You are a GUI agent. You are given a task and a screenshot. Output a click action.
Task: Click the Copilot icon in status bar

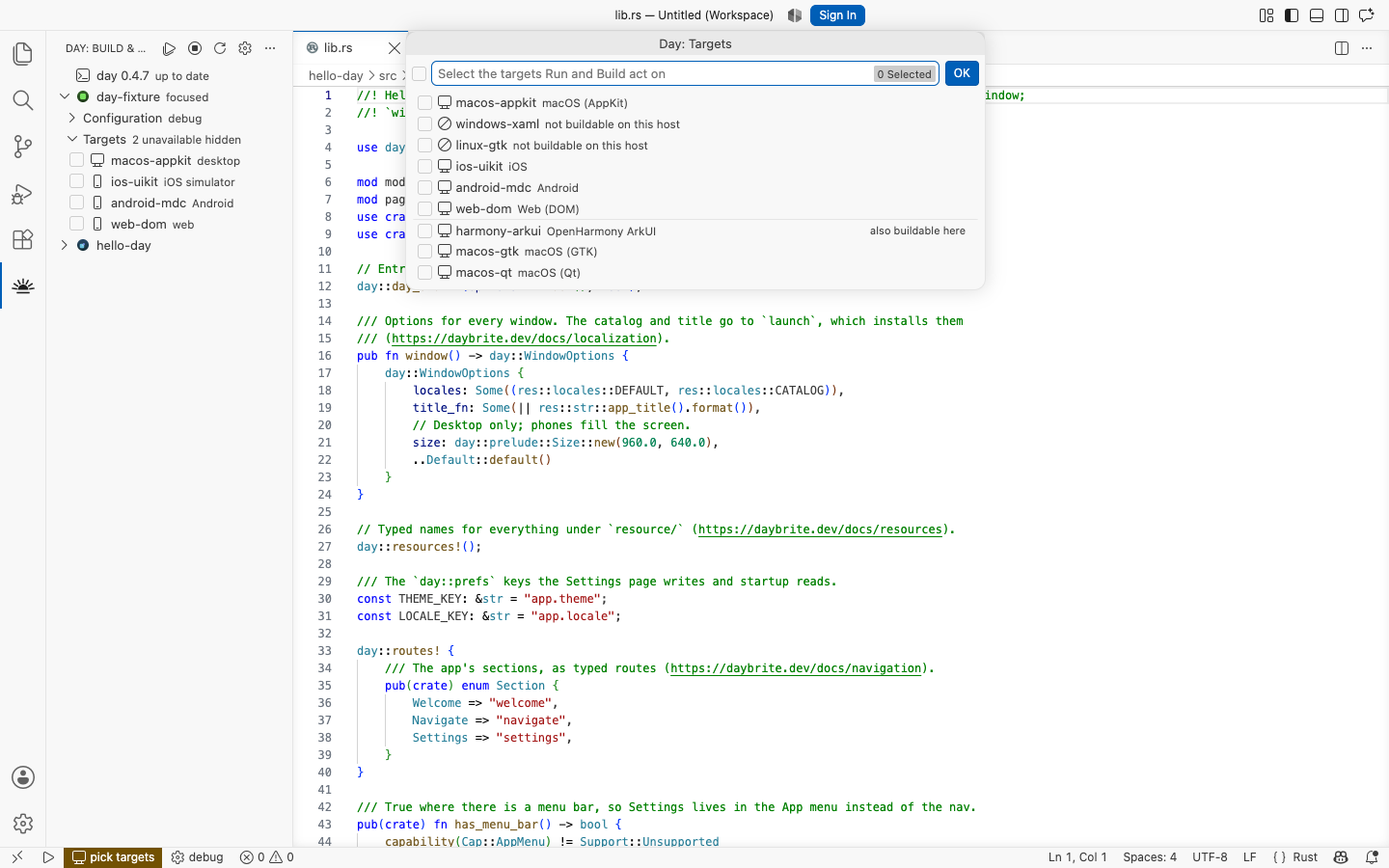(1341, 856)
